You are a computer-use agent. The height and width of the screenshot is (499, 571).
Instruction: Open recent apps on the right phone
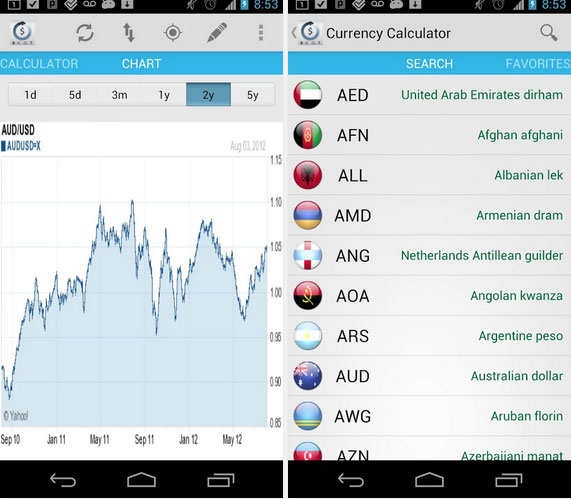tap(509, 480)
